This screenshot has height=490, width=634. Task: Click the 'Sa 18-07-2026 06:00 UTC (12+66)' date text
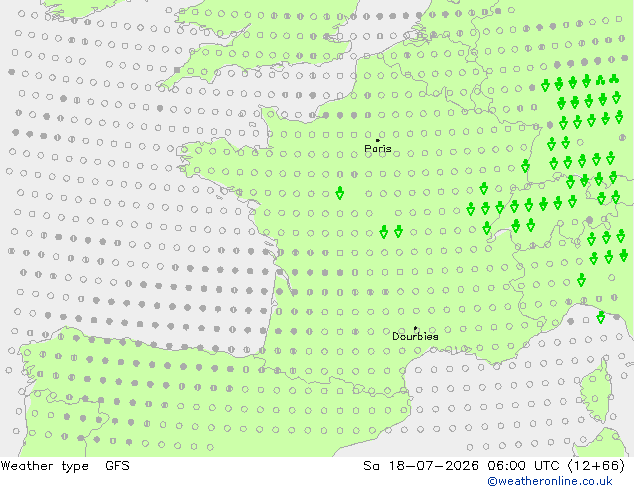(x=494, y=466)
